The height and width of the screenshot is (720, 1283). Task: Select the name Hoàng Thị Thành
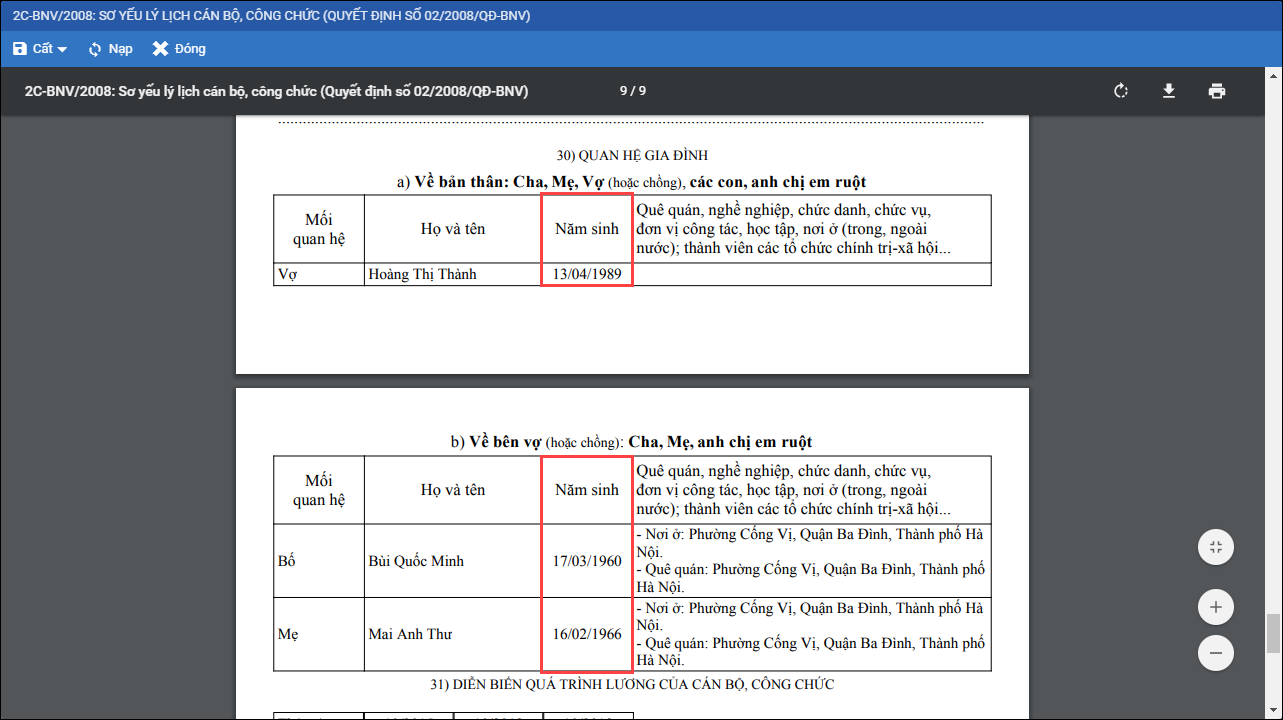click(x=422, y=274)
